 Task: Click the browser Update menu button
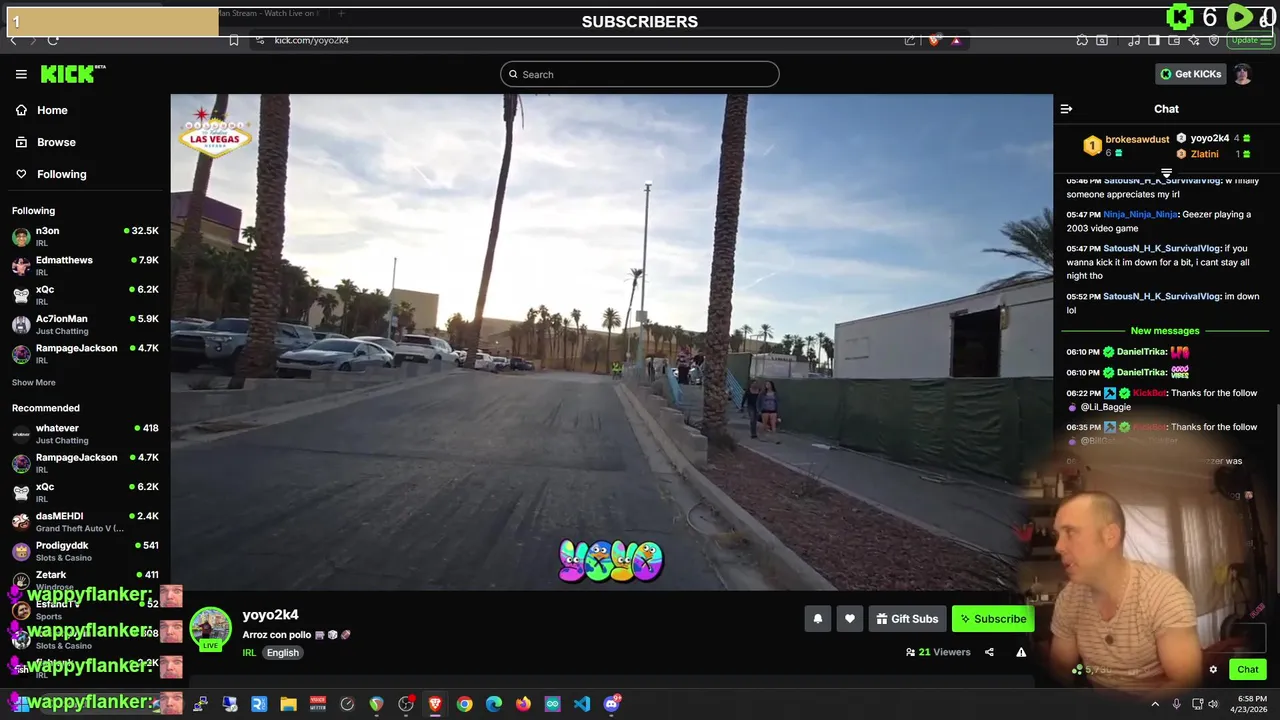[1250, 40]
